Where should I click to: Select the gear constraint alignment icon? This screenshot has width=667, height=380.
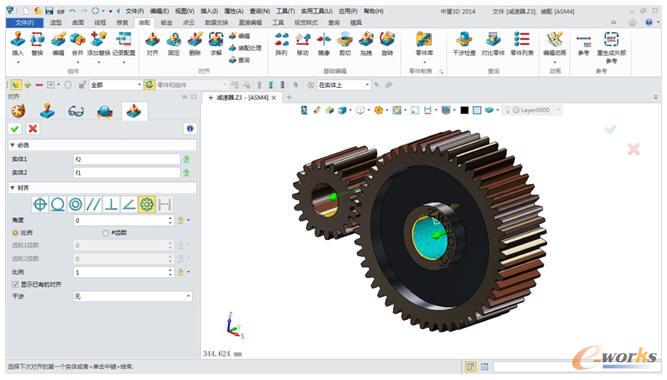[147, 205]
